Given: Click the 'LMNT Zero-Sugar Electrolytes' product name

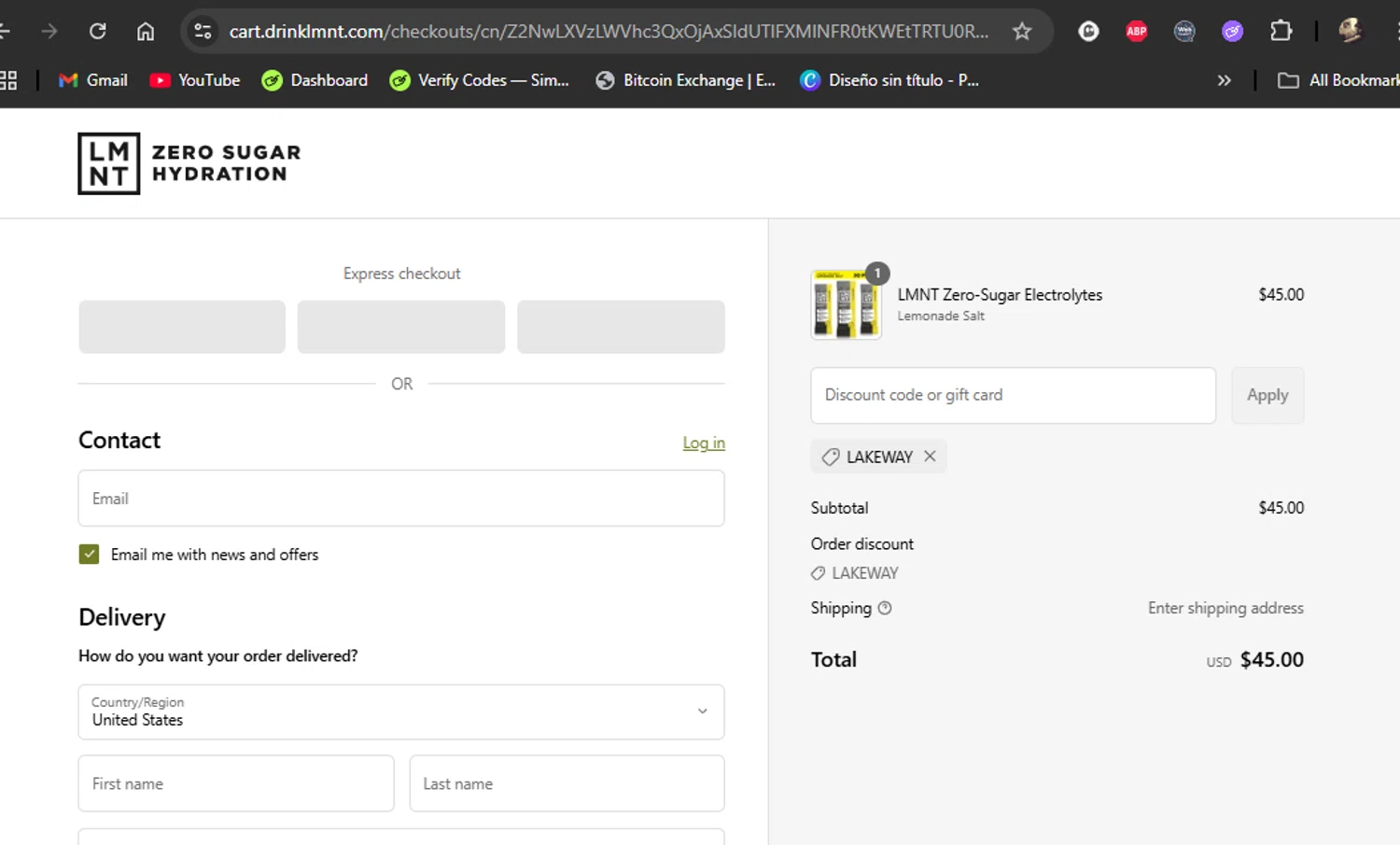Looking at the screenshot, I should (x=1000, y=295).
